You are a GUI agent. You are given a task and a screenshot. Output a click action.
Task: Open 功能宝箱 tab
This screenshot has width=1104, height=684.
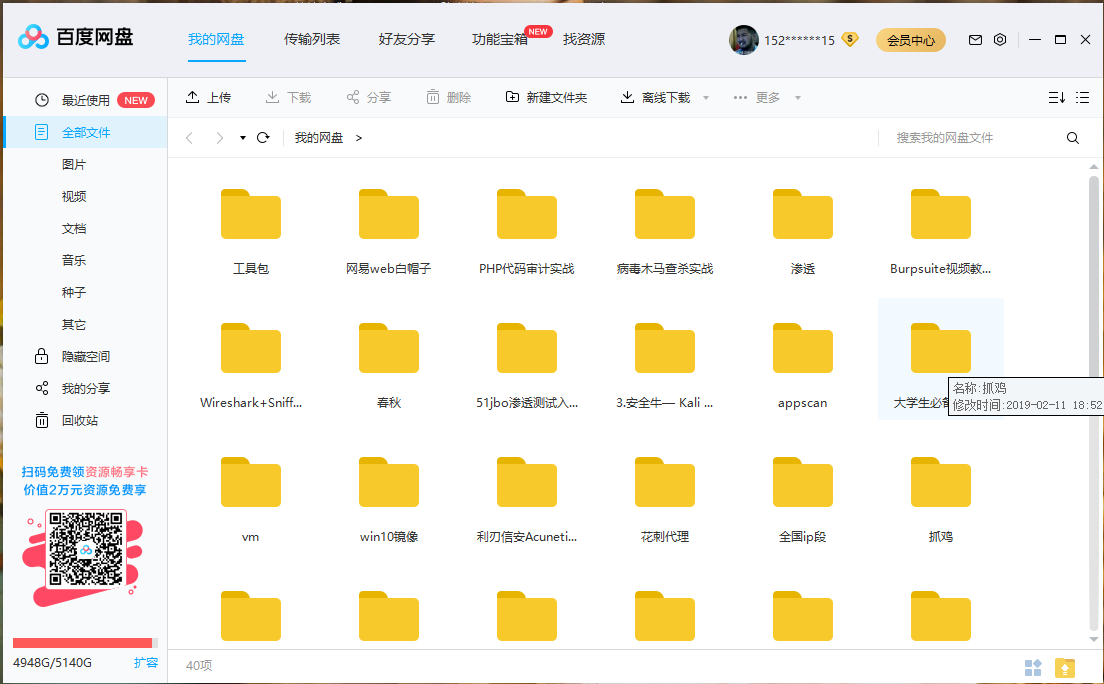[500, 39]
